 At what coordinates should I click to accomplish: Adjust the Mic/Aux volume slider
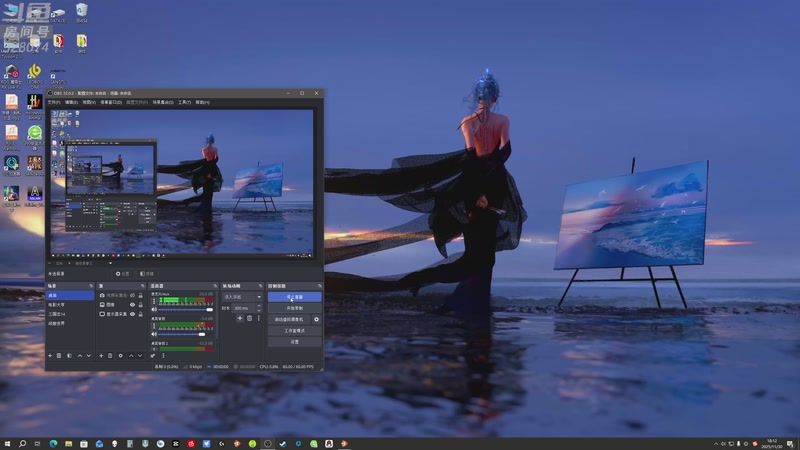click(186, 310)
